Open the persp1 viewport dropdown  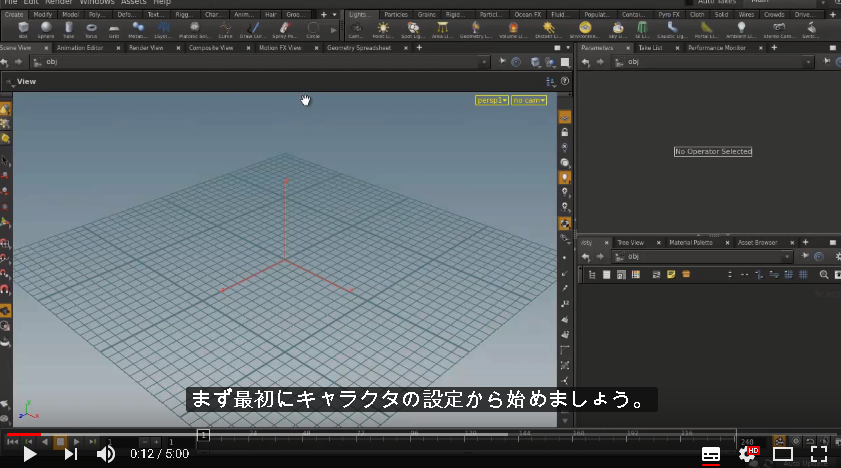click(x=491, y=100)
